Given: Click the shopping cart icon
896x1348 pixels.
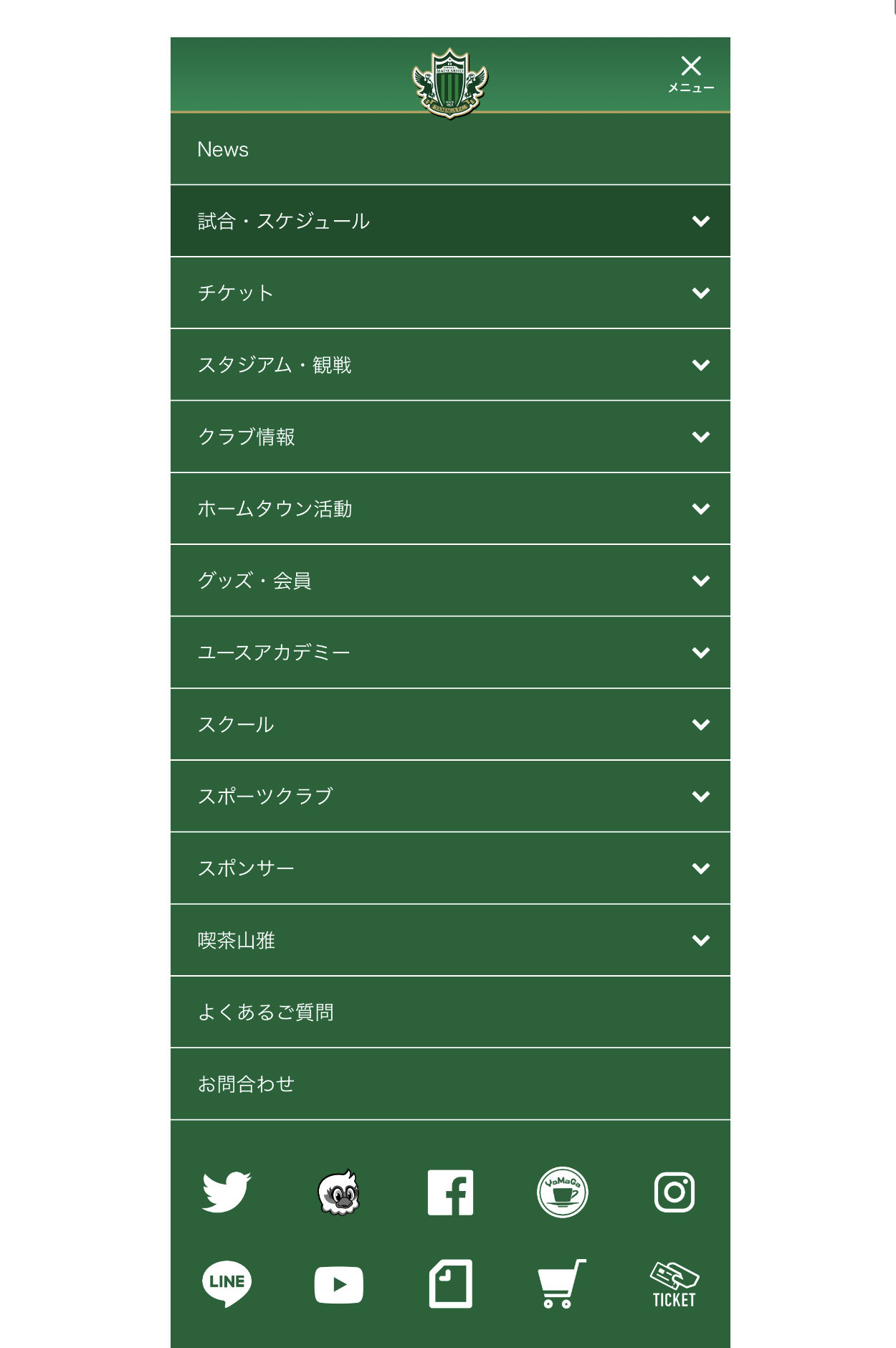Looking at the screenshot, I should (x=562, y=1283).
